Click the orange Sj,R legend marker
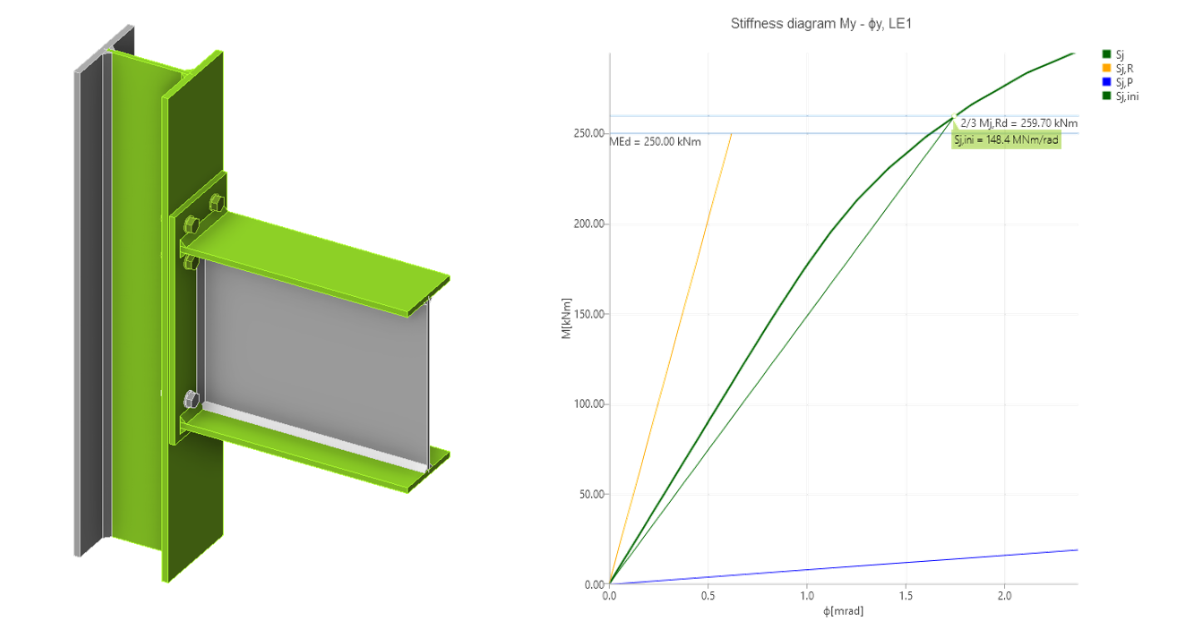Image resolution: width=1200 pixels, height=630 pixels. click(x=1106, y=68)
